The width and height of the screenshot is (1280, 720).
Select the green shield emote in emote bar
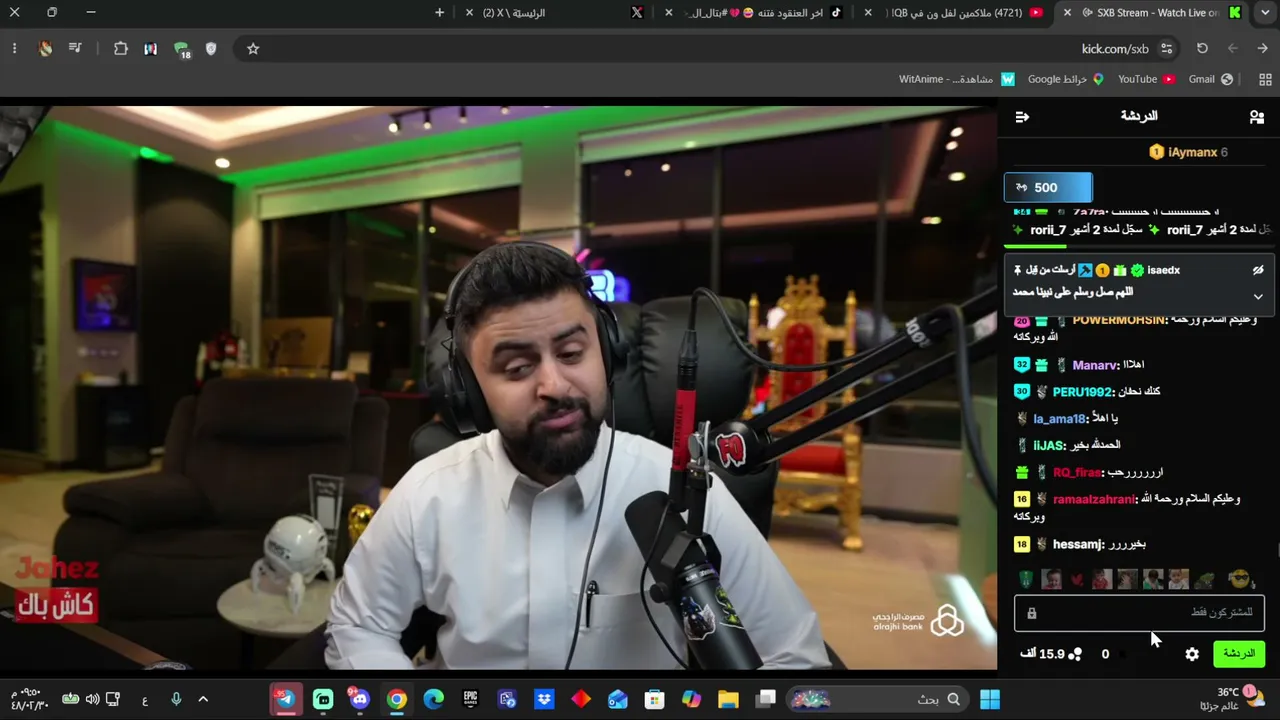[1025, 579]
